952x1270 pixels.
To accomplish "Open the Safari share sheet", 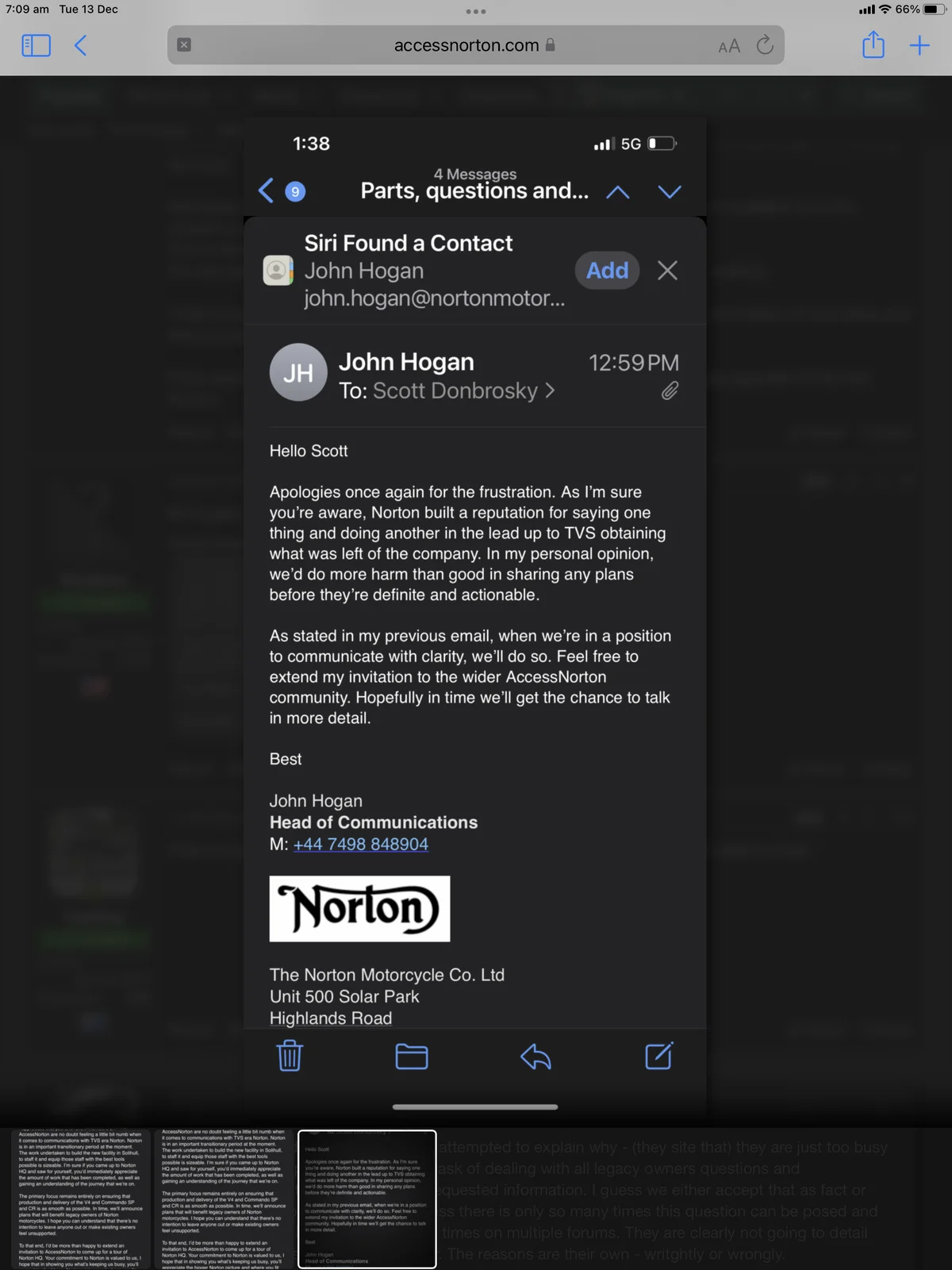I will (x=873, y=44).
